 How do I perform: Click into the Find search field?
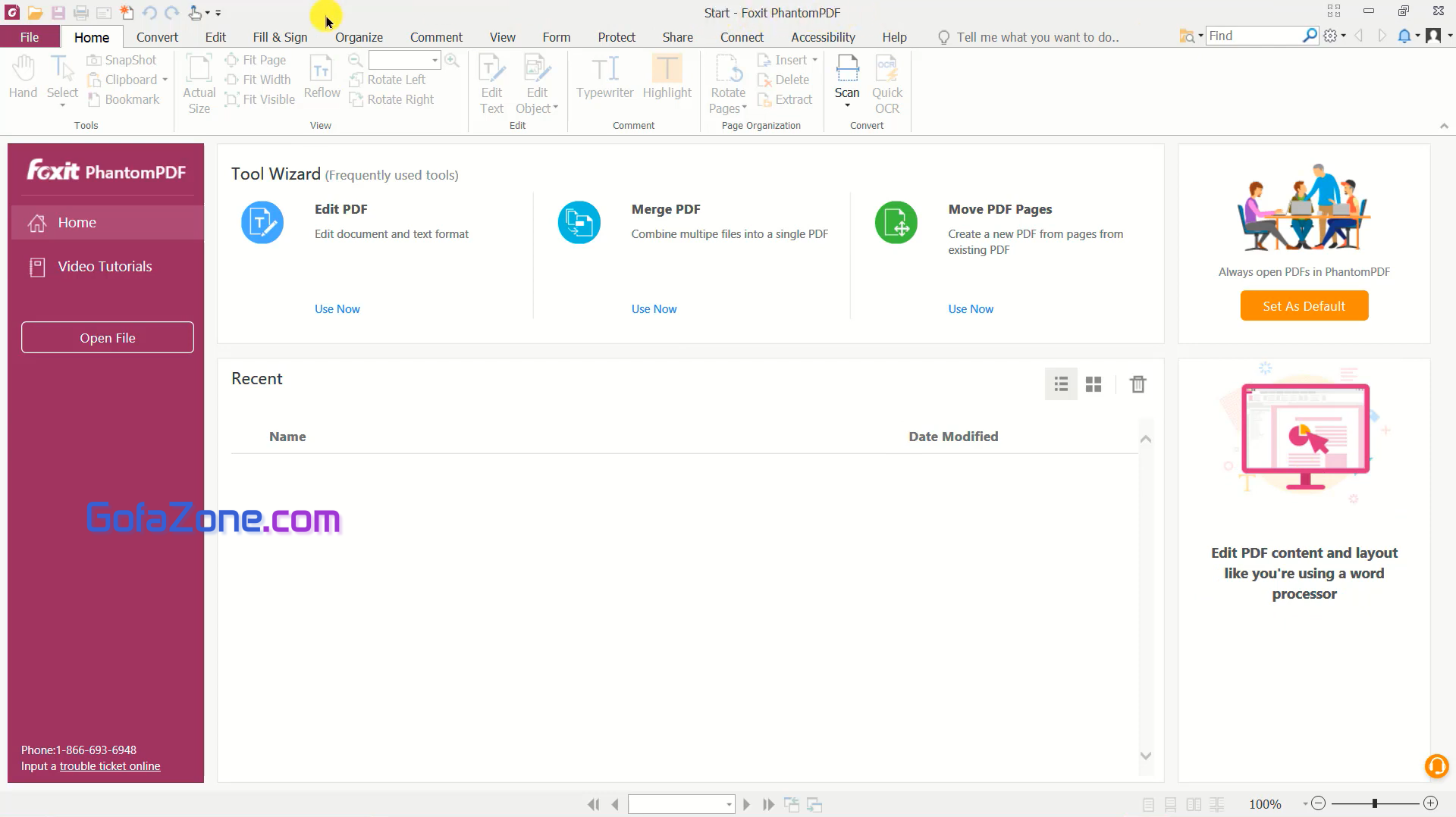coord(1254,36)
